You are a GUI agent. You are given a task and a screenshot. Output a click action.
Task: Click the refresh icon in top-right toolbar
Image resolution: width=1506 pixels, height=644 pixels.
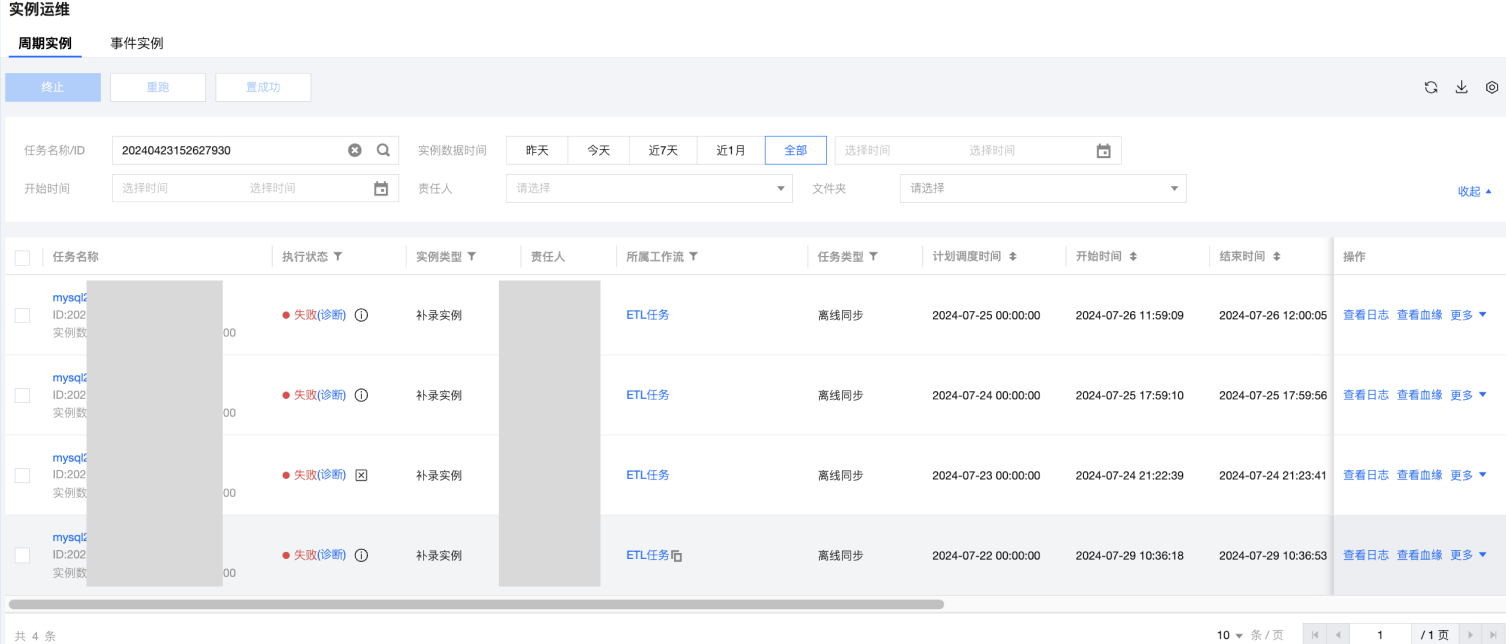coord(1431,88)
